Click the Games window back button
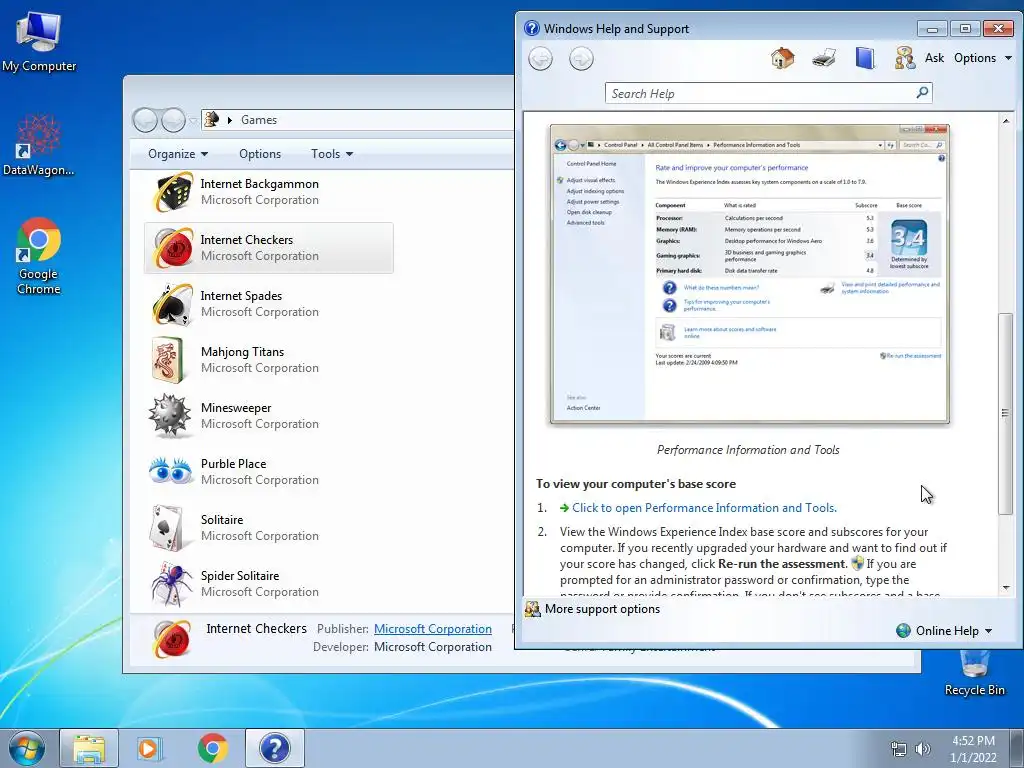The width and height of the screenshot is (1024, 768). click(145, 120)
